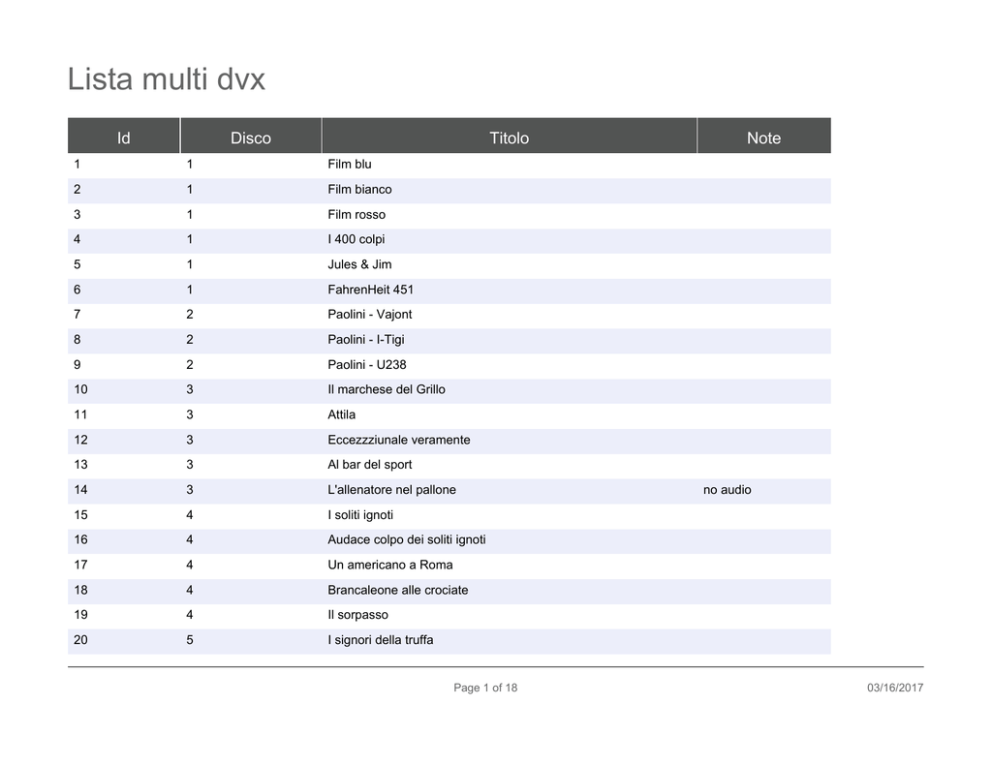This screenshot has width=992, height=766.
Task: Click Id cell with value 17
Action: pyautogui.click(x=80, y=565)
